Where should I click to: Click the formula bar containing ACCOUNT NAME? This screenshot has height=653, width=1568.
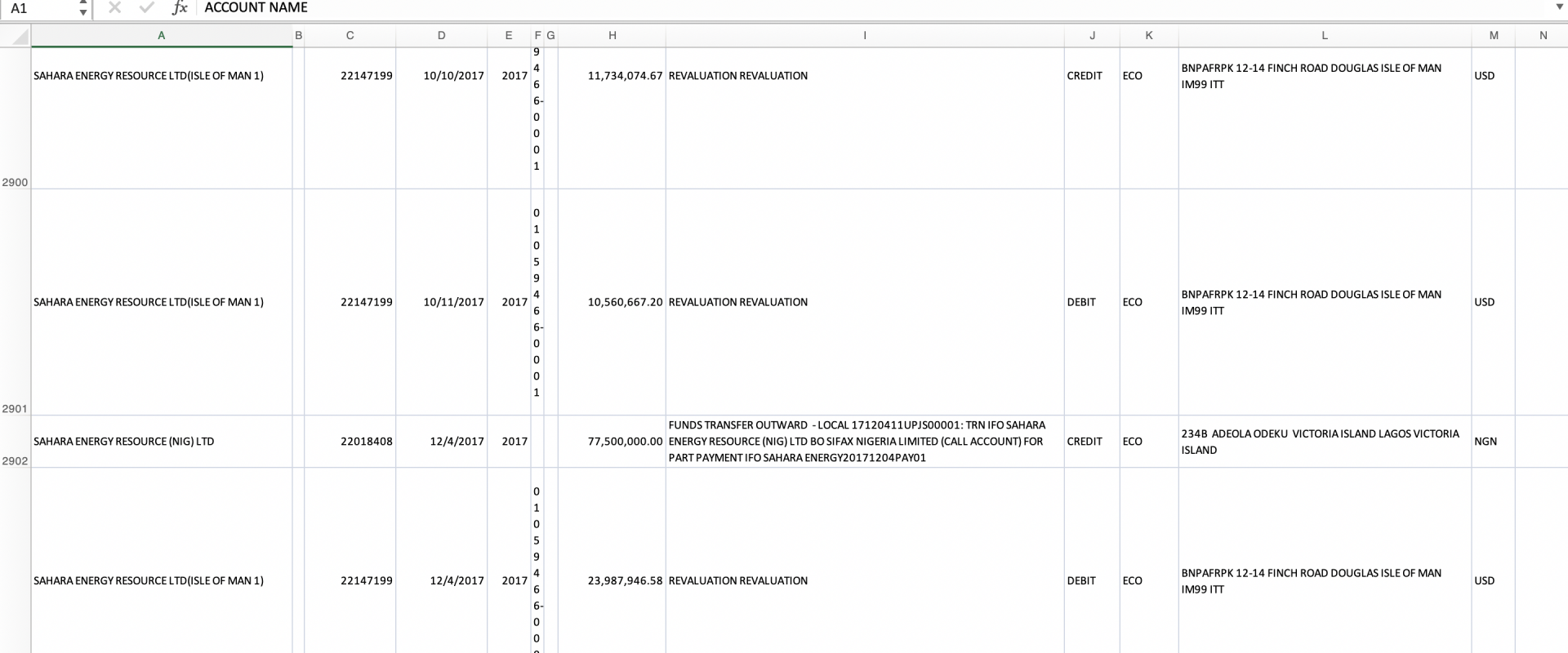pos(874,8)
